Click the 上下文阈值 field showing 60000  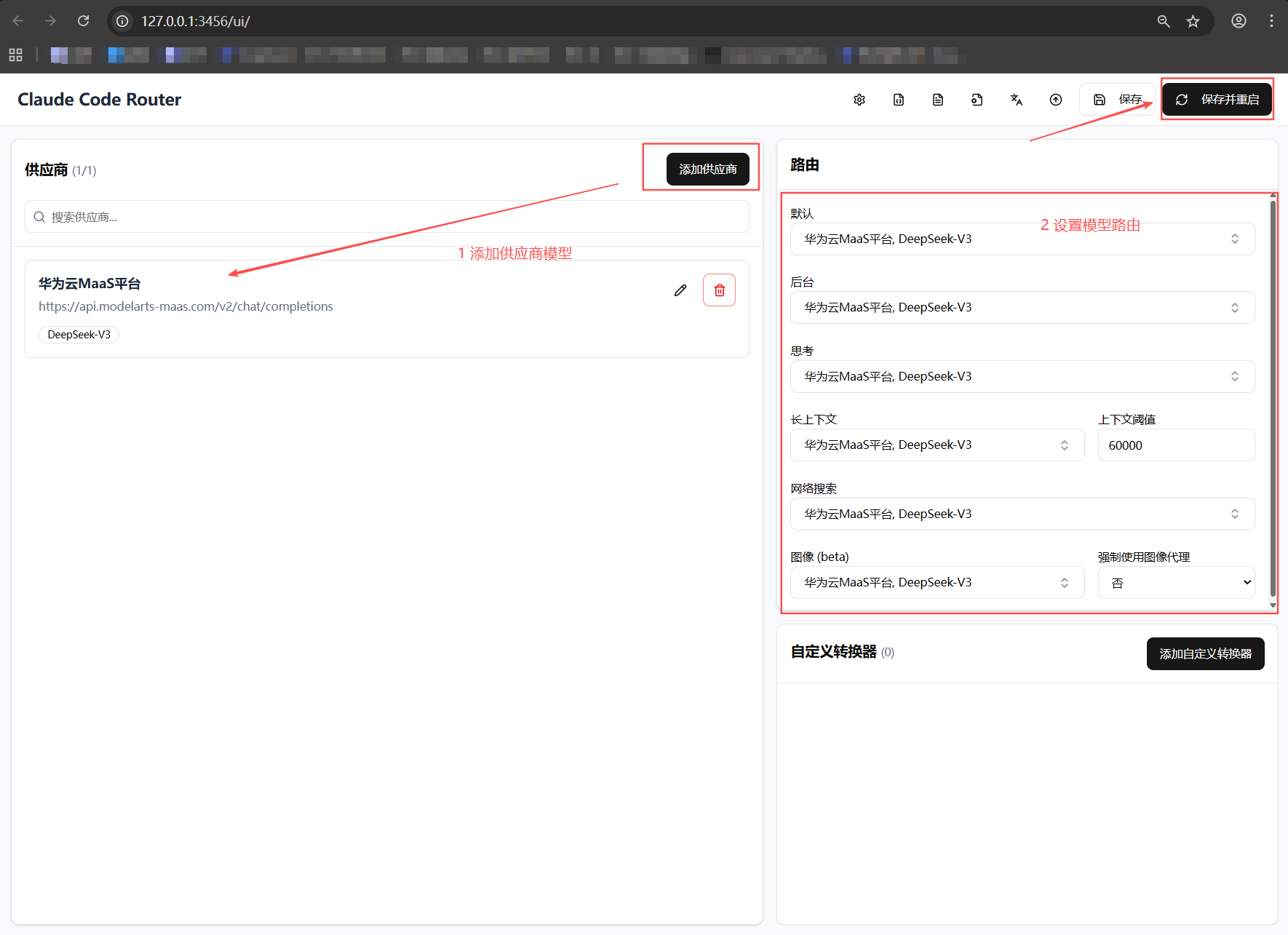[1176, 445]
